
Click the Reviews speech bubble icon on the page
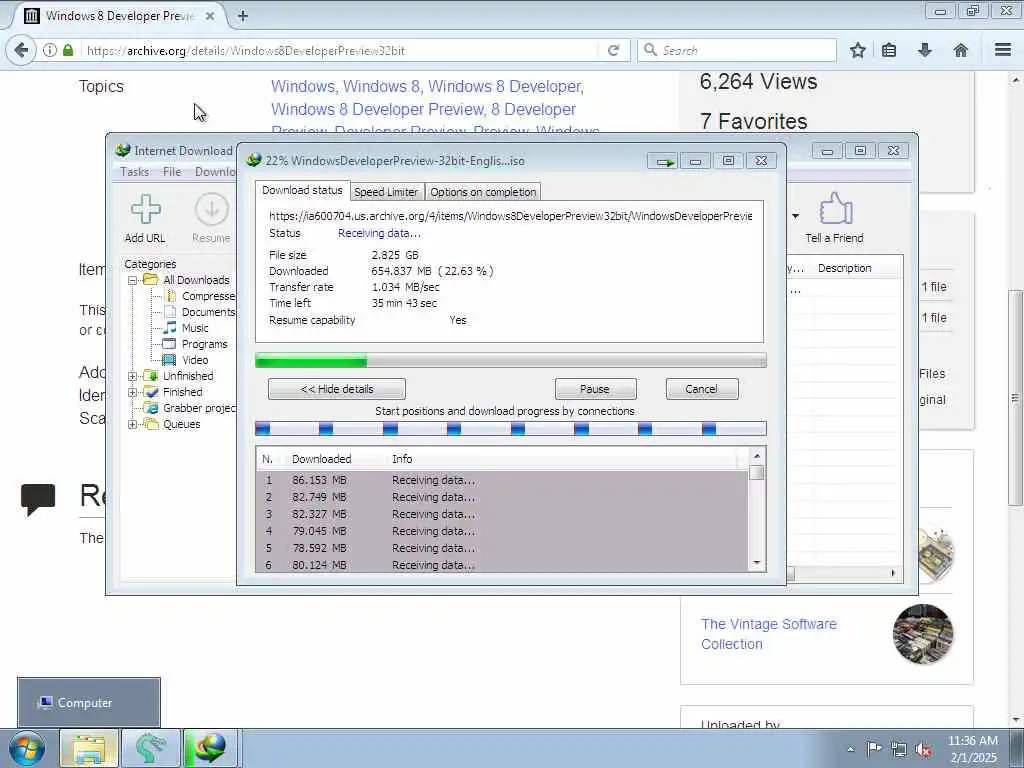click(x=38, y=500)
